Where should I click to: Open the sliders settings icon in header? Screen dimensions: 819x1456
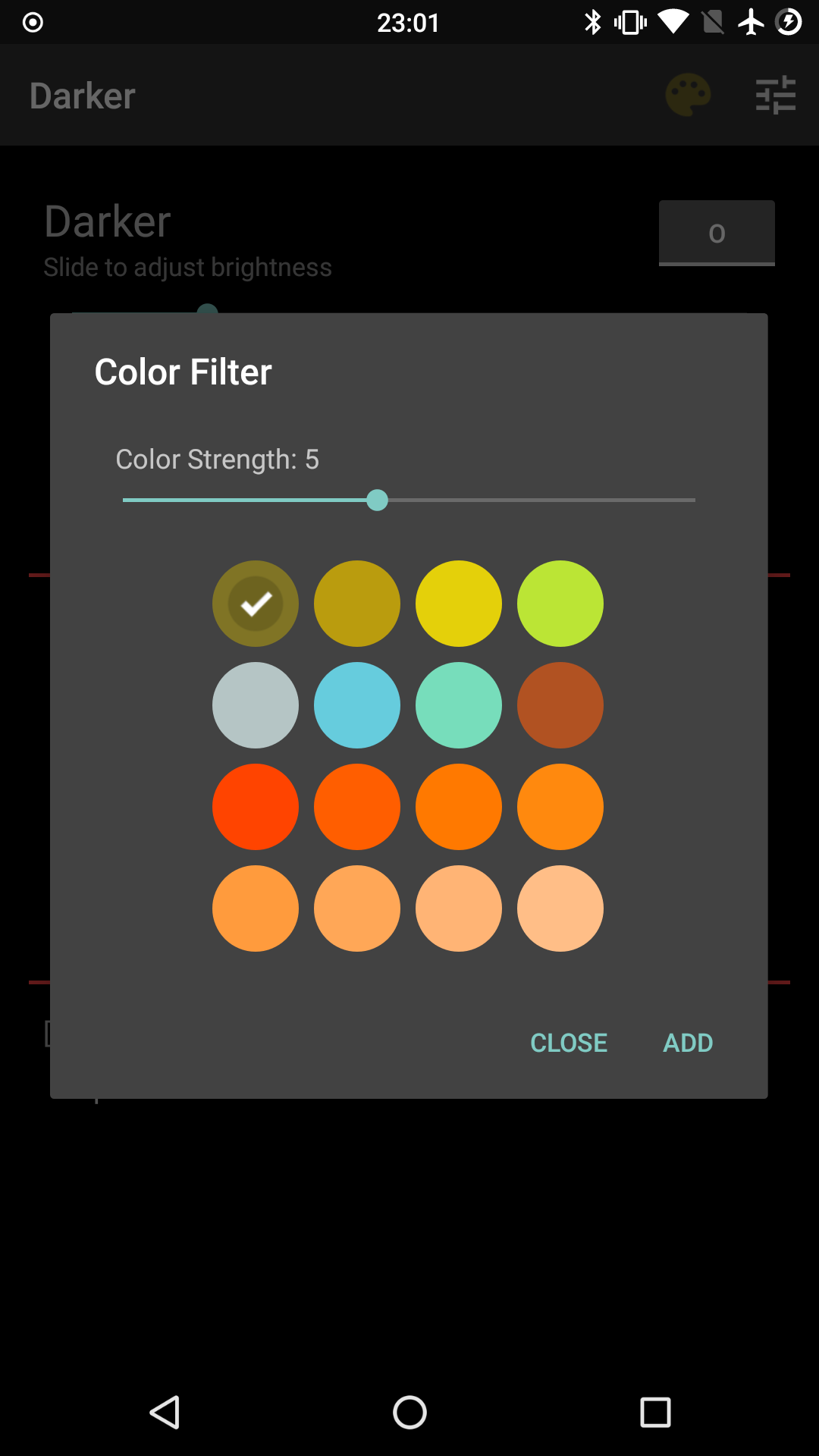[x=776, y=95]
